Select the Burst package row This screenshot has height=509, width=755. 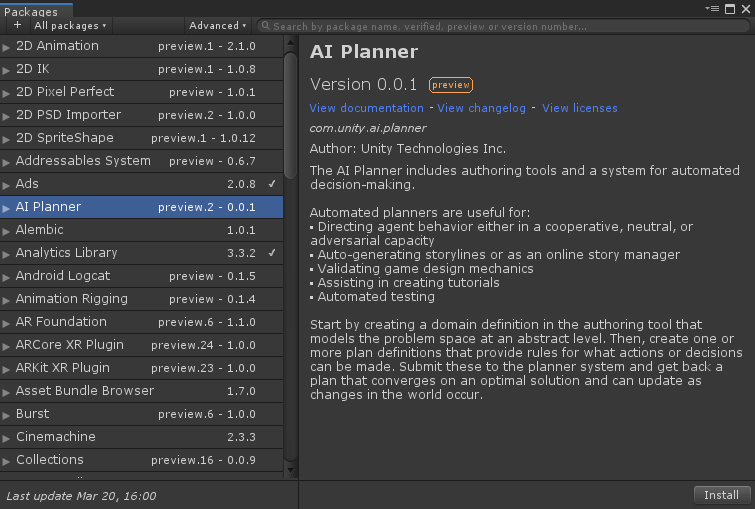tap(142, 414)
